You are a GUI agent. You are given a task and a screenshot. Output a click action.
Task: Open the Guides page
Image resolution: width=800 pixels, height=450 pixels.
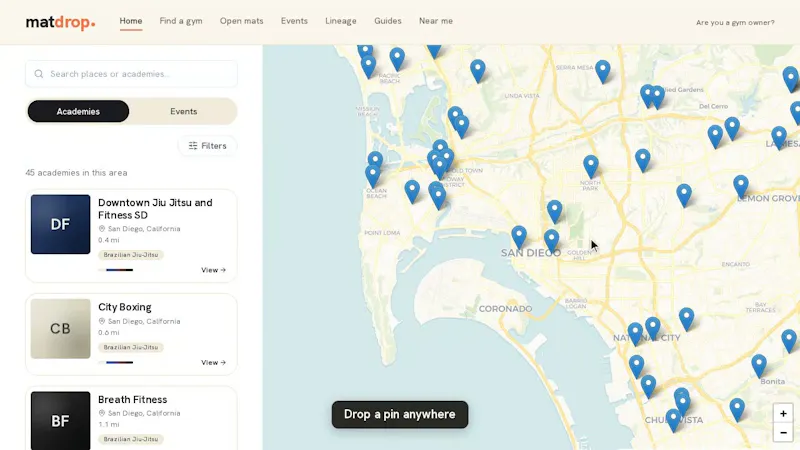coord(388,21)
